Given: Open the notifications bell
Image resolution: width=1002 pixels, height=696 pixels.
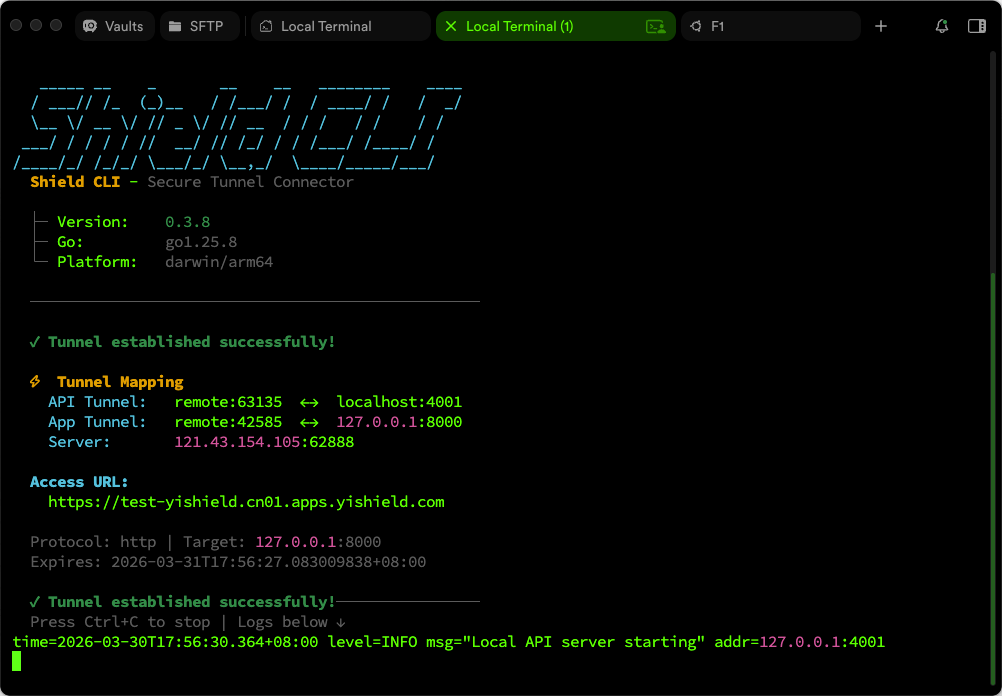Looking at the screenshot, I should tap(941, 26).
